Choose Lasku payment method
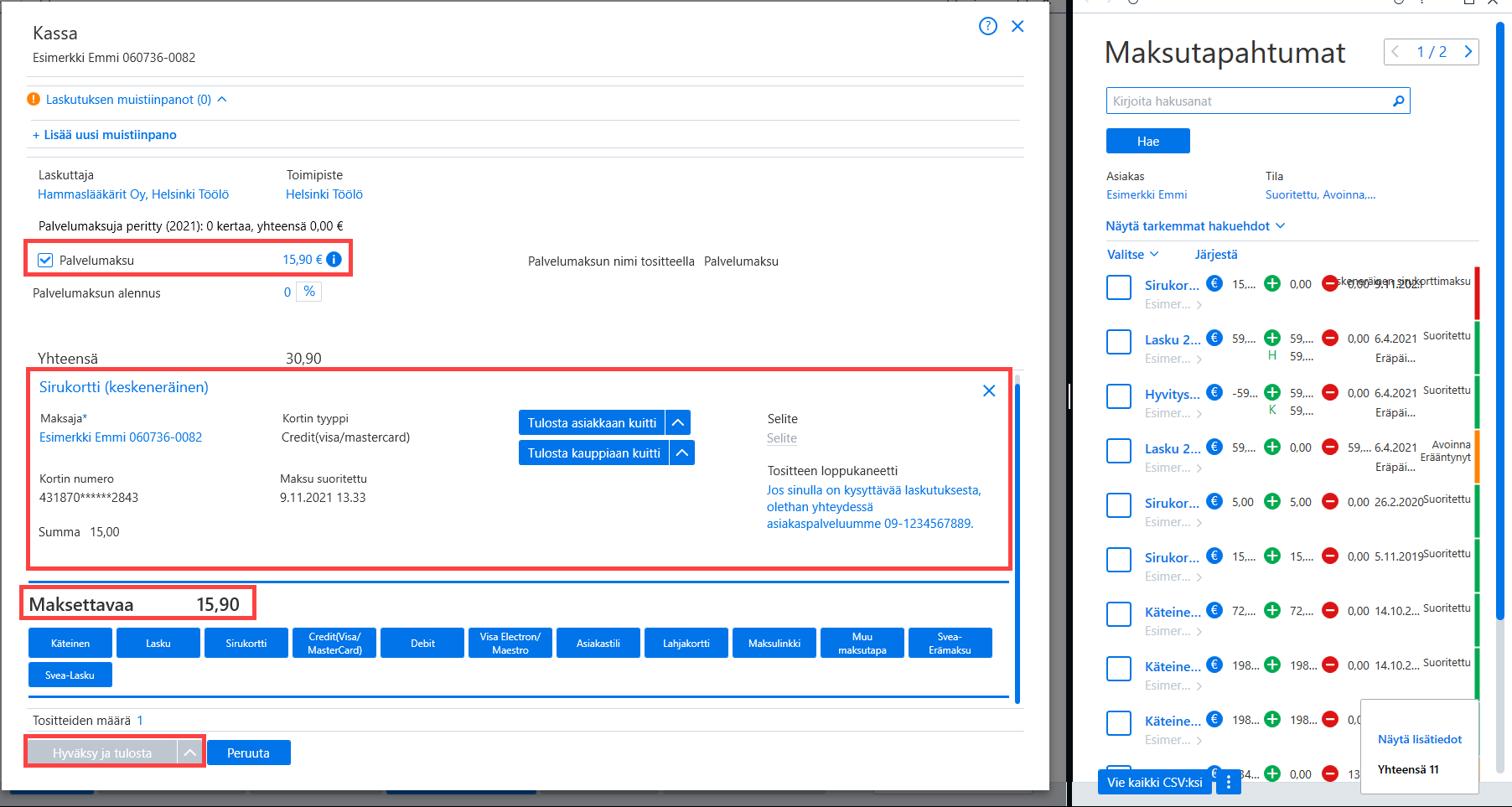Viewport: 1512px width, 807px height. click(158, 643)
